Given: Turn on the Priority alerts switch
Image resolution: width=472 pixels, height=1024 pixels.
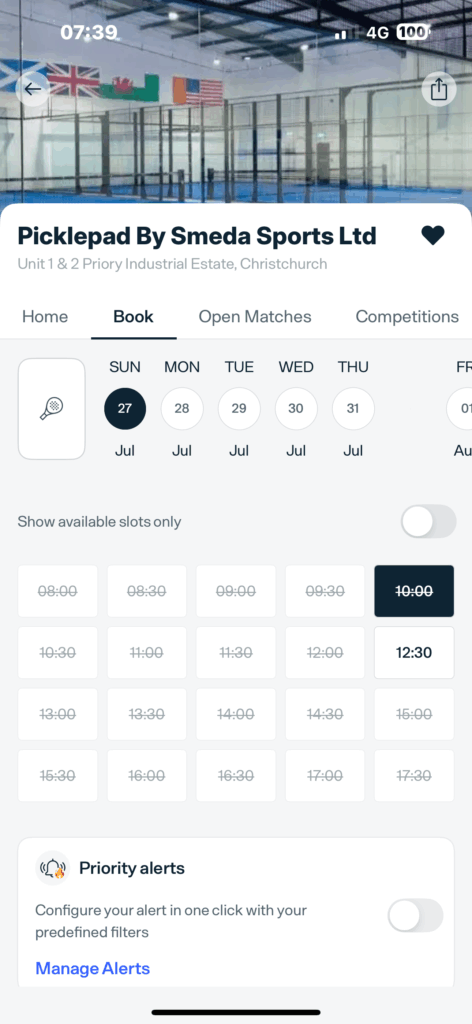Looking at the screenshot, I should [x=415, y=916].
